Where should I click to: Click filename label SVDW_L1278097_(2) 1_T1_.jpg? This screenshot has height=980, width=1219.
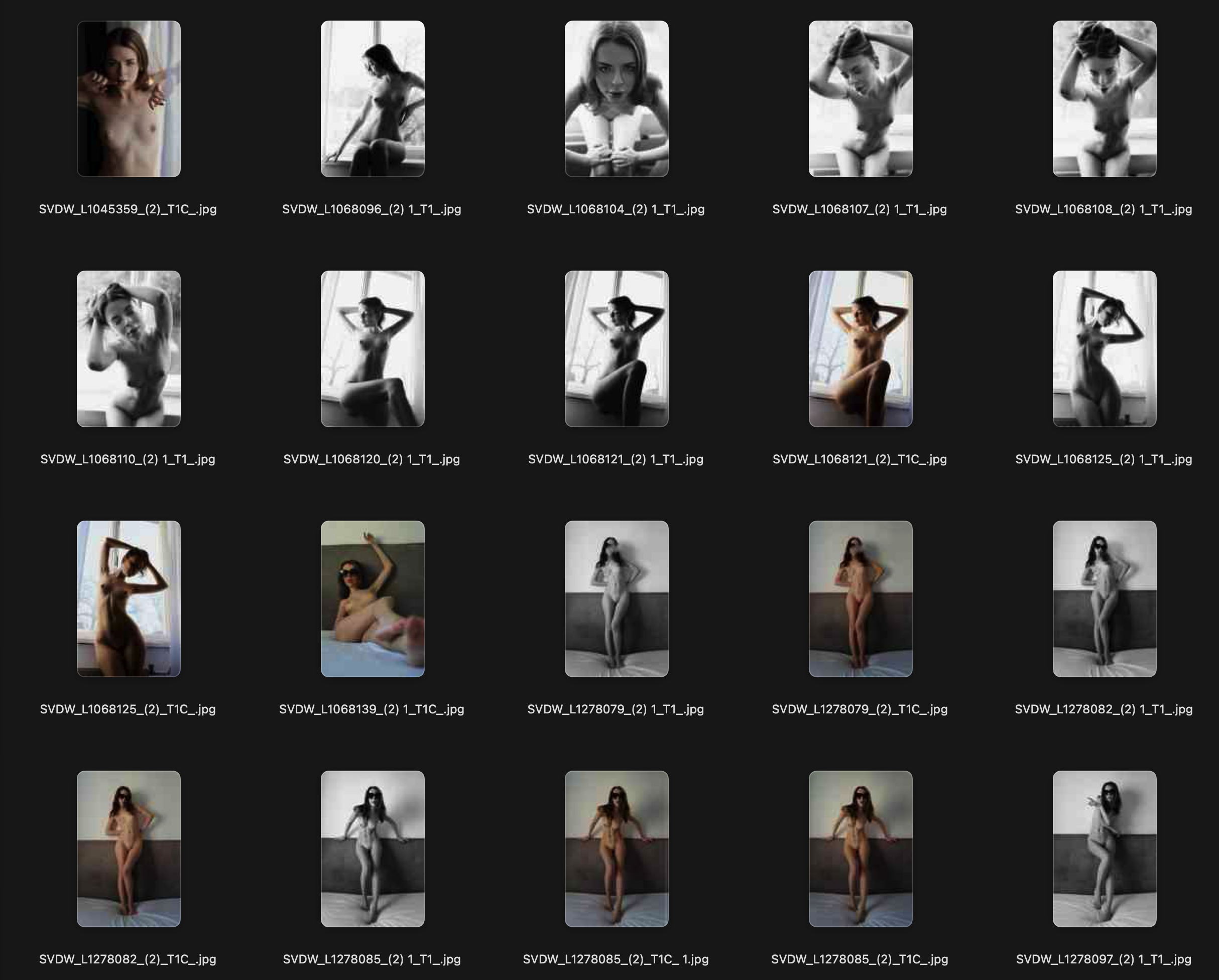(x=1104, y=959)
